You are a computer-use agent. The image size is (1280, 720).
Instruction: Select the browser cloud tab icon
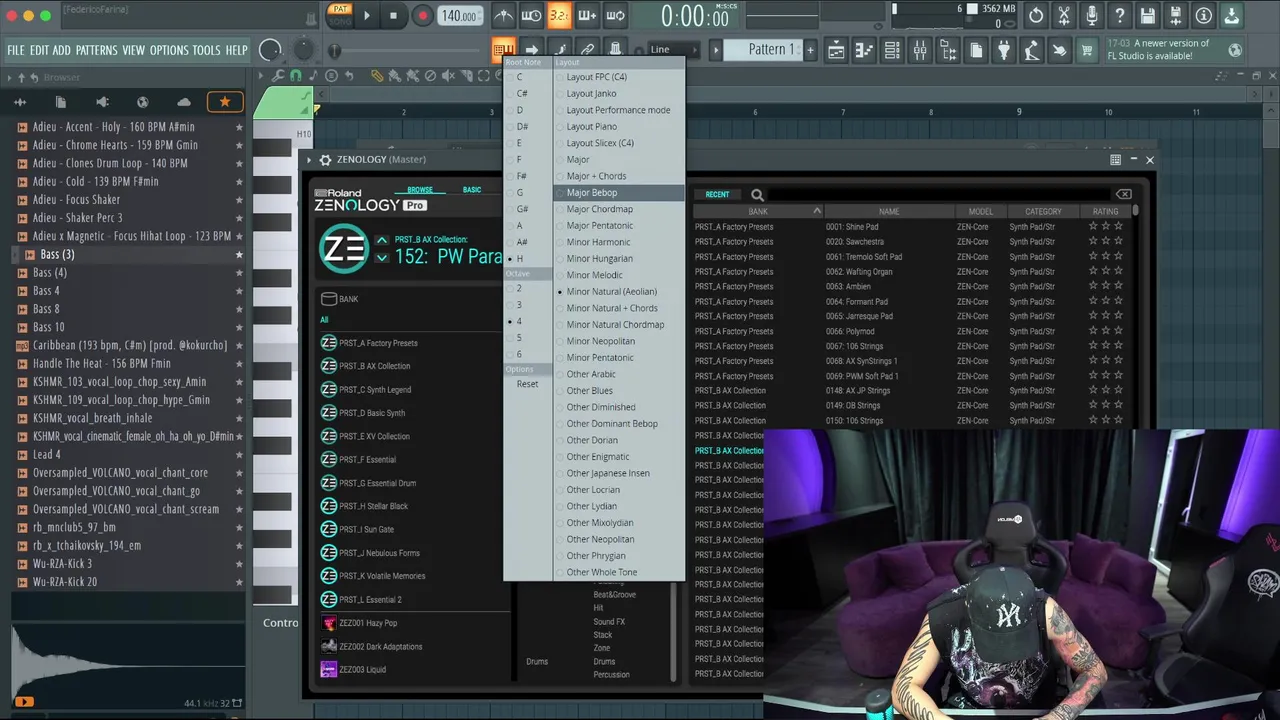pos(183,102)
